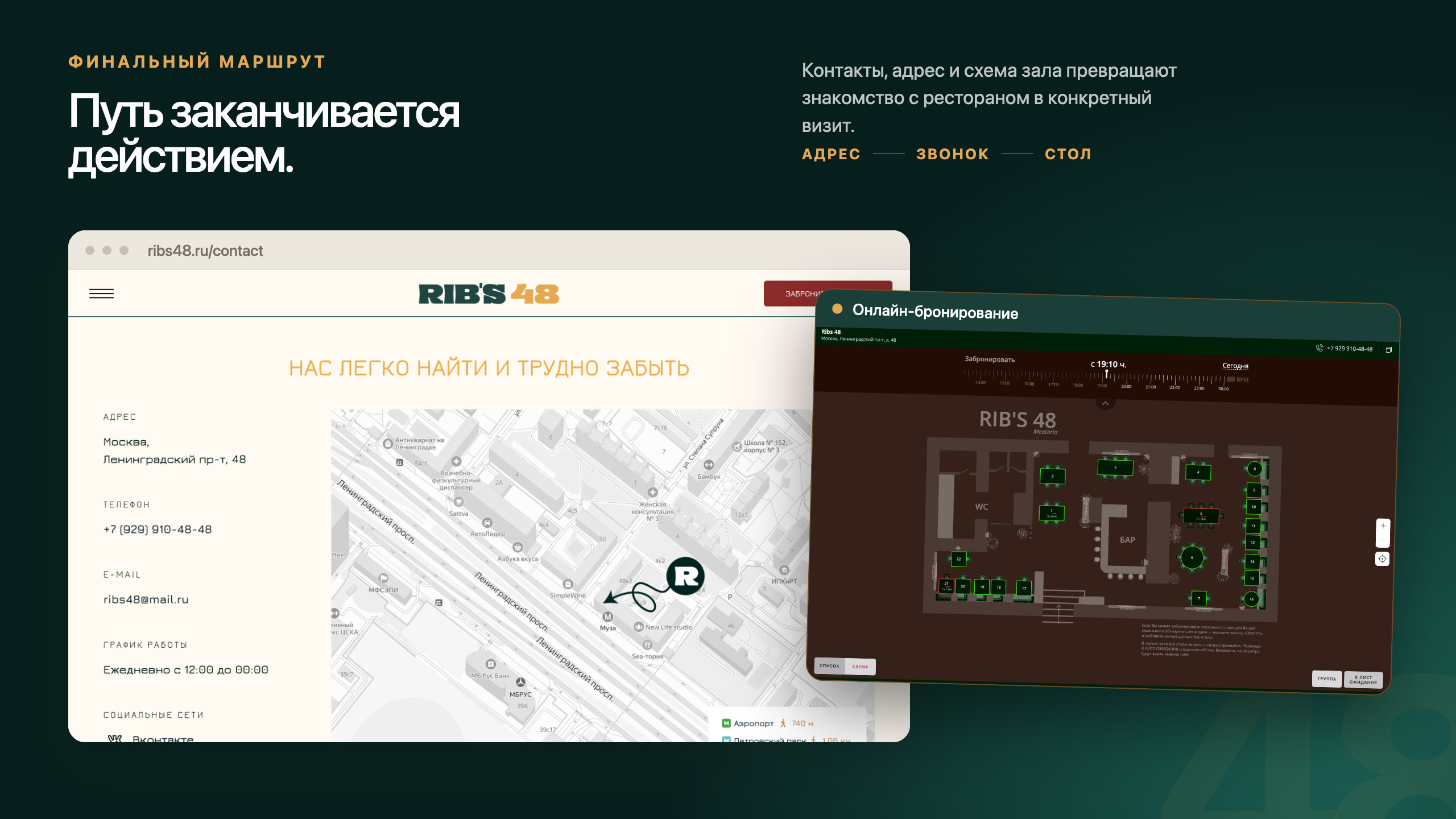
Task: Select table 2 on the hall scheme
Action: (1052, 476)
